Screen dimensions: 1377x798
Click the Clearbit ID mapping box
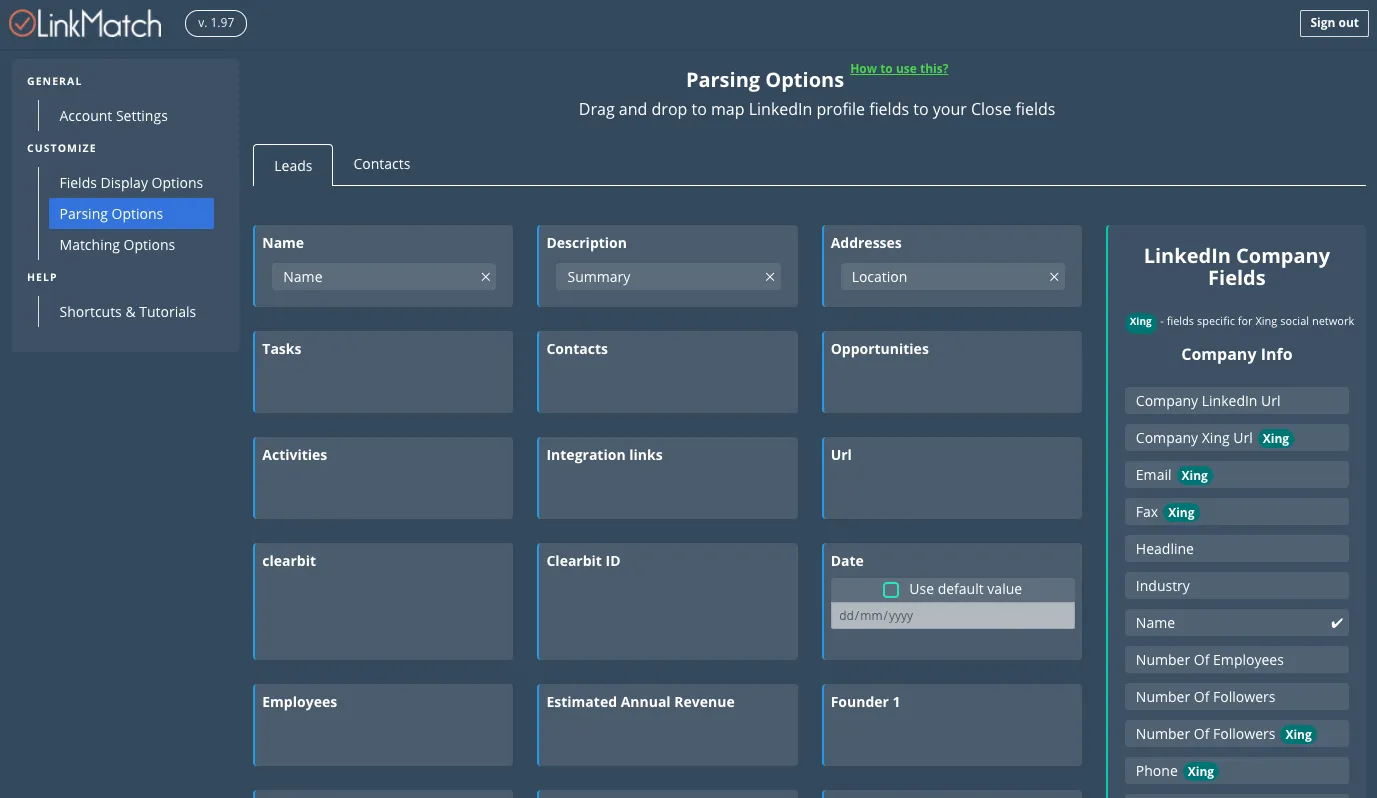(667, 601)
